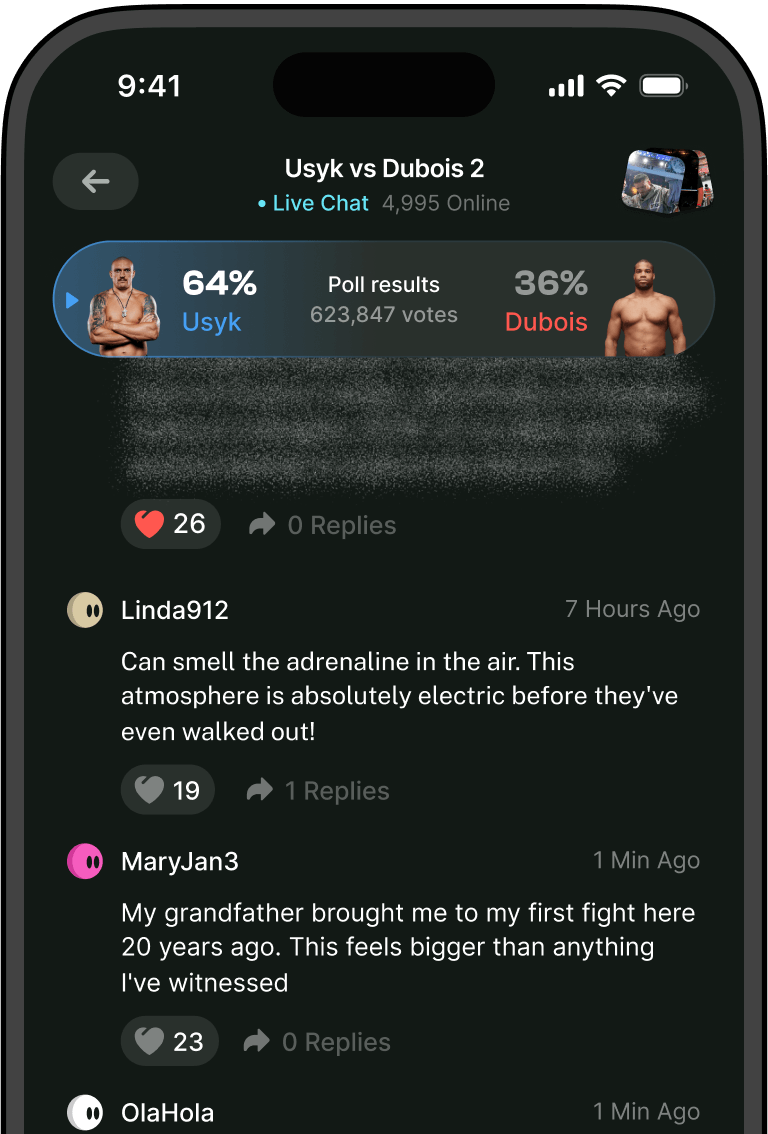Click the blue play triangle on poll
The height and width of the screenshot is (1134, 768).
(72, 299)
